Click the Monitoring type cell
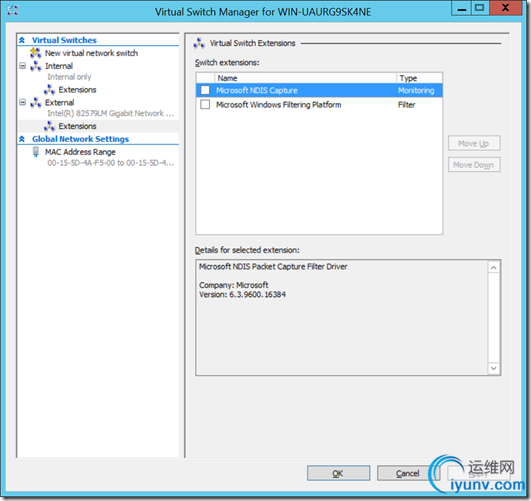Screen dimensions: 531x501 (416, 90)
